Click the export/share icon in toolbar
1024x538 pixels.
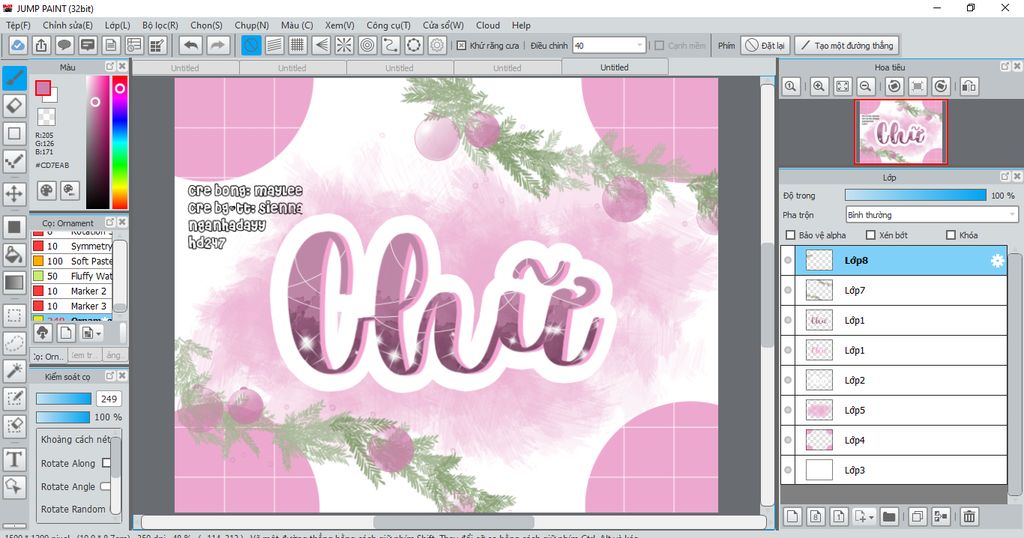[41, 46]
